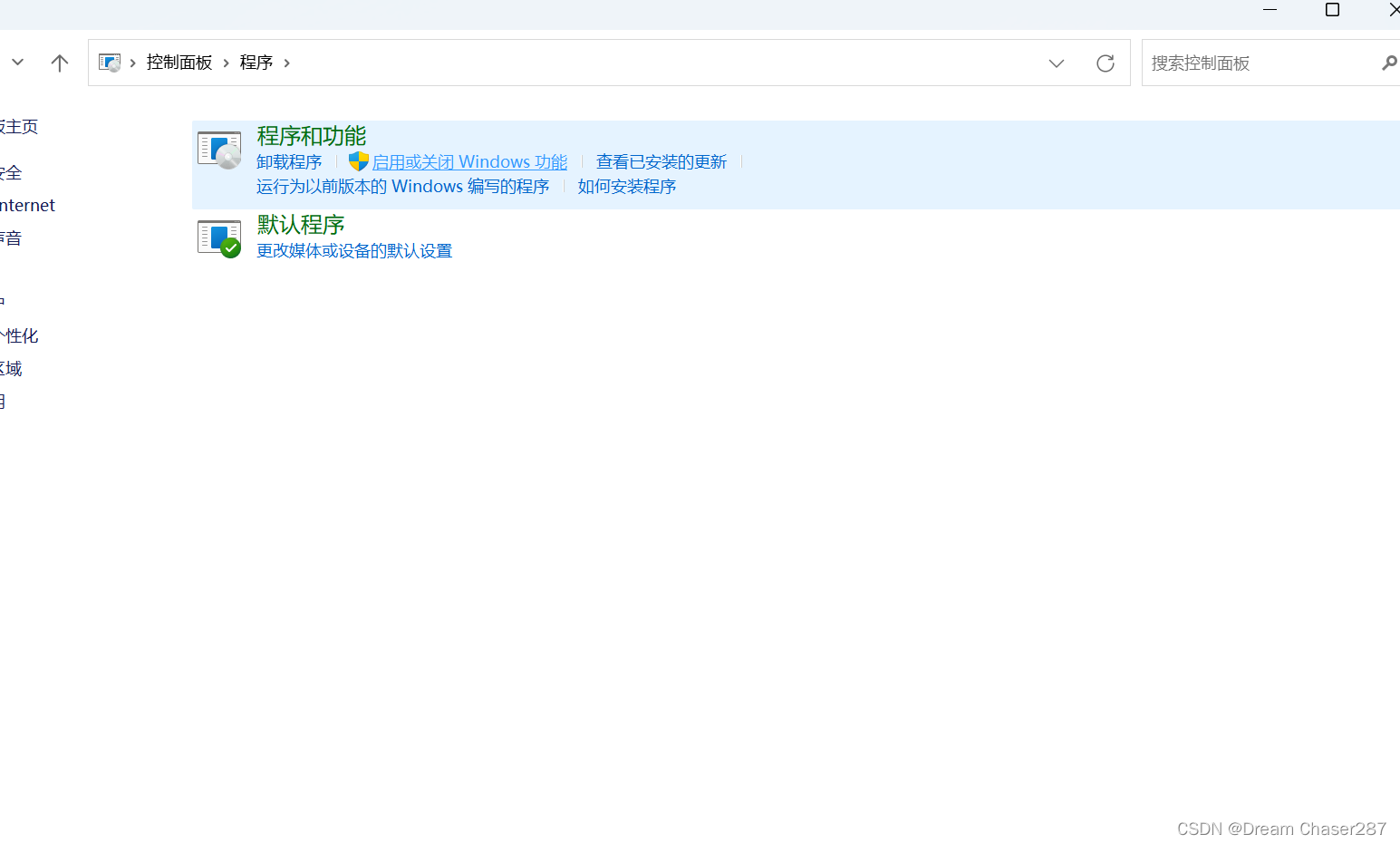Open 启用或关闭 Windows 功能 link
The width and height of the screenshot is (1400, 844).
coord(469,161)
